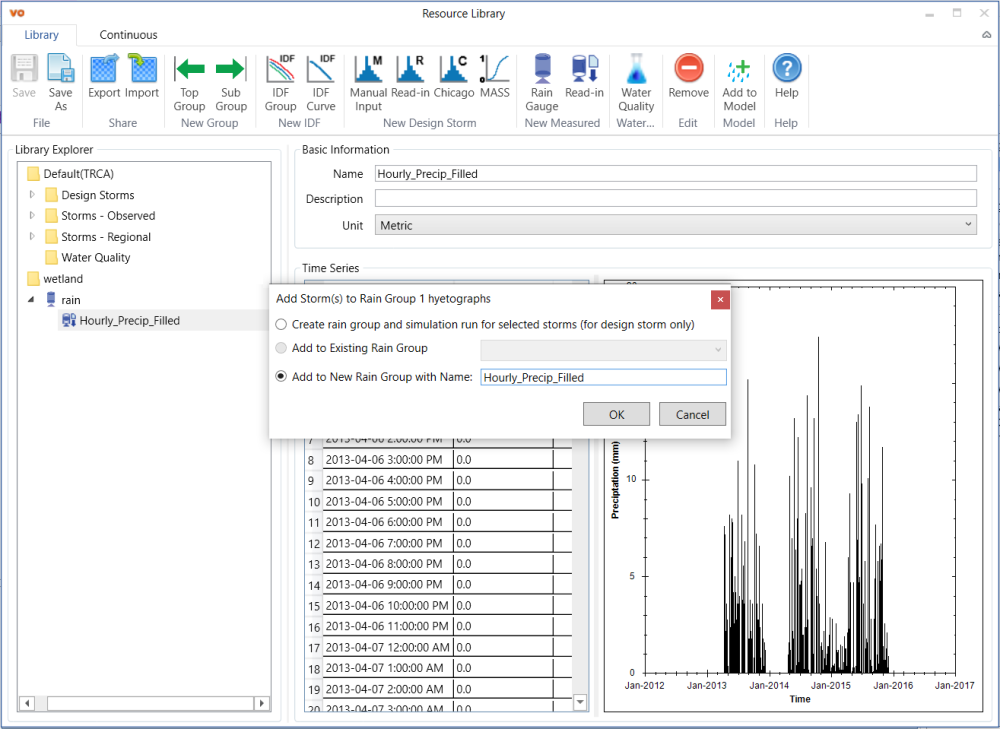Open the Water Quality tool
Viewport: 1000px width, 729px height.
point(636,80)
